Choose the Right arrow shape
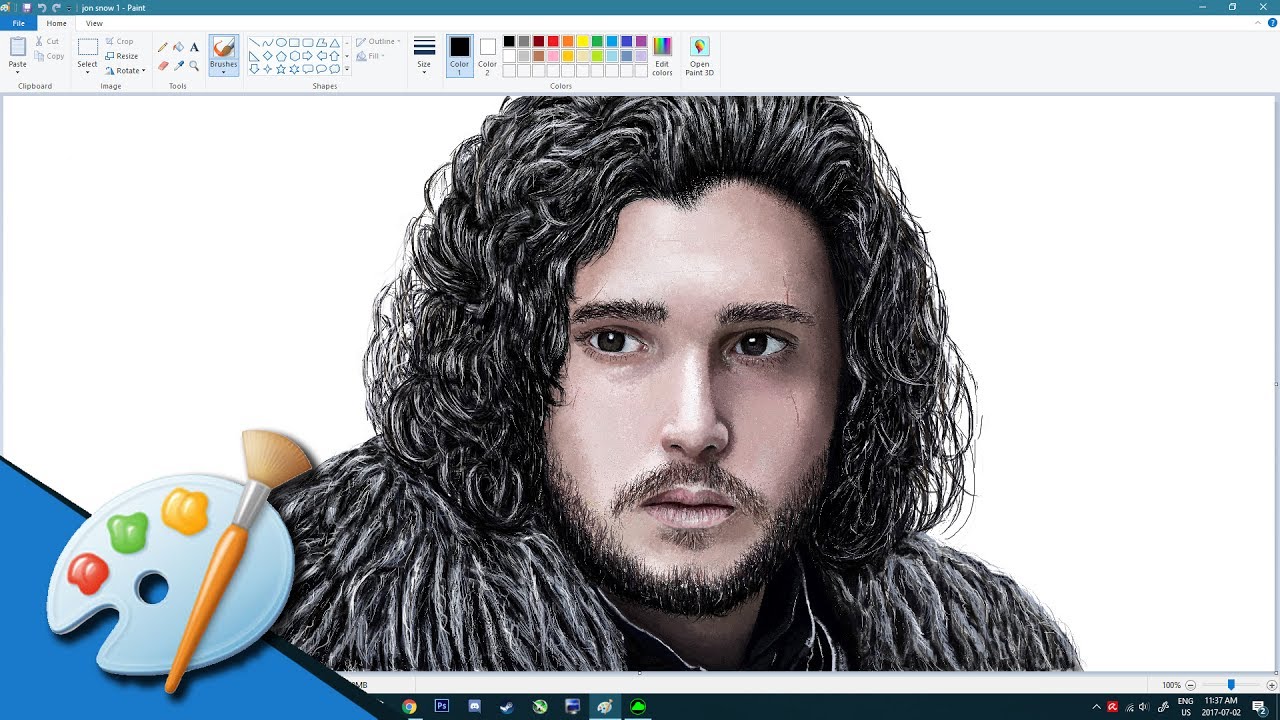The width and height of the screenshot is (1280, 720). point(308,56)
